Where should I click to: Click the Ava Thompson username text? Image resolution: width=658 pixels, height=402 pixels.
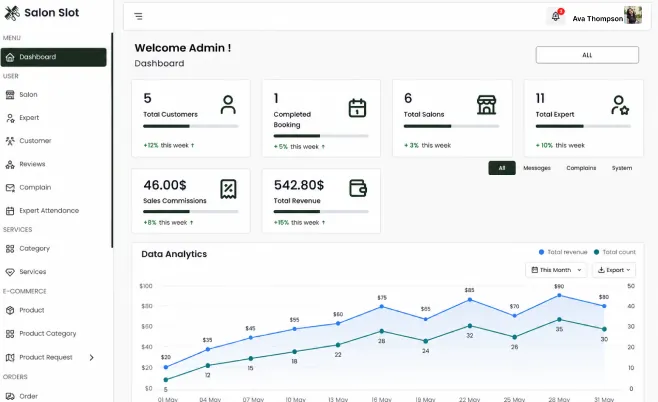(598, 19)
